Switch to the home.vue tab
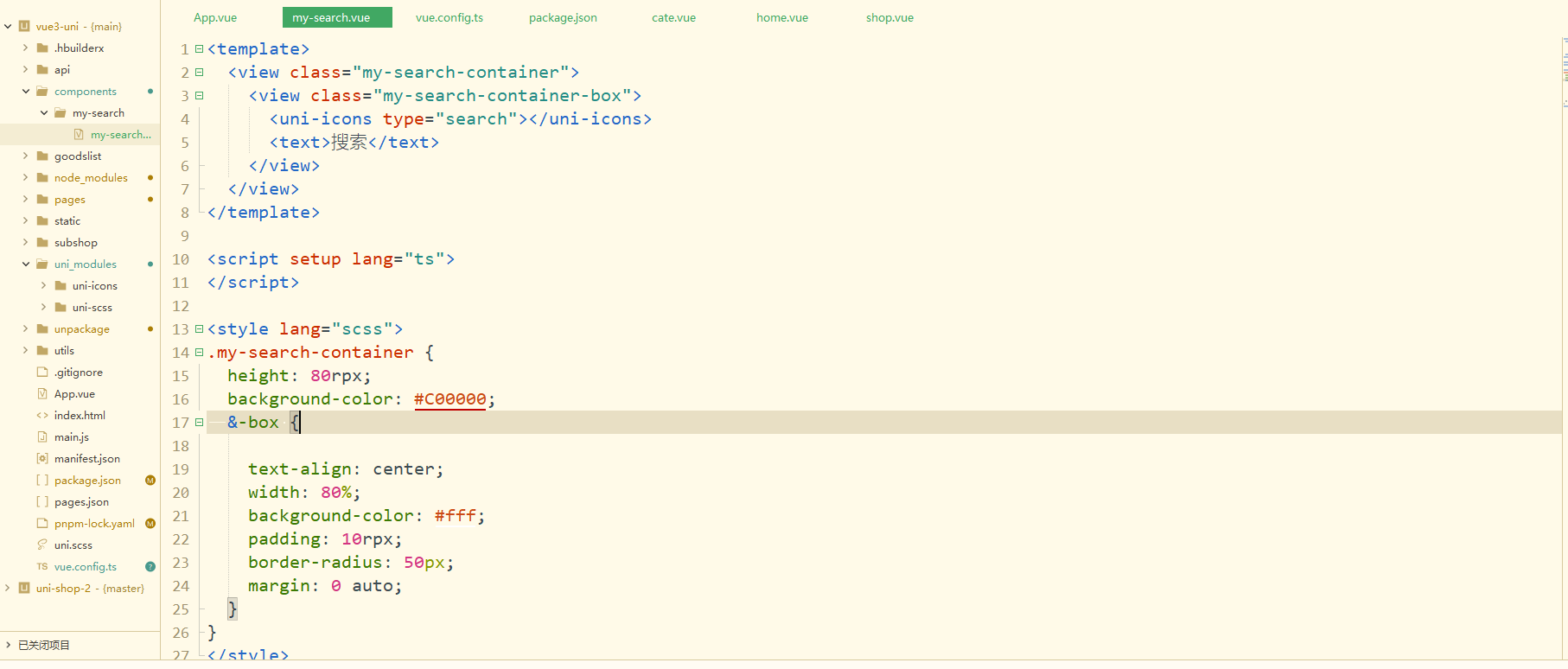This screenshot has height=669, width=1568. pyautogui.click(x=782, y=17)
